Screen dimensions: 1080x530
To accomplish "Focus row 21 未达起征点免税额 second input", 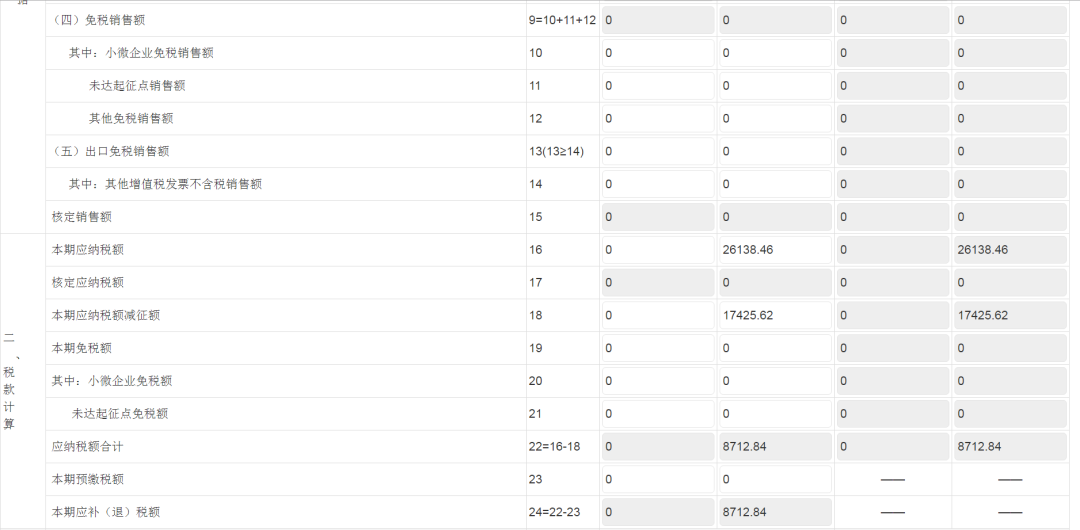I will pos(775,414).
